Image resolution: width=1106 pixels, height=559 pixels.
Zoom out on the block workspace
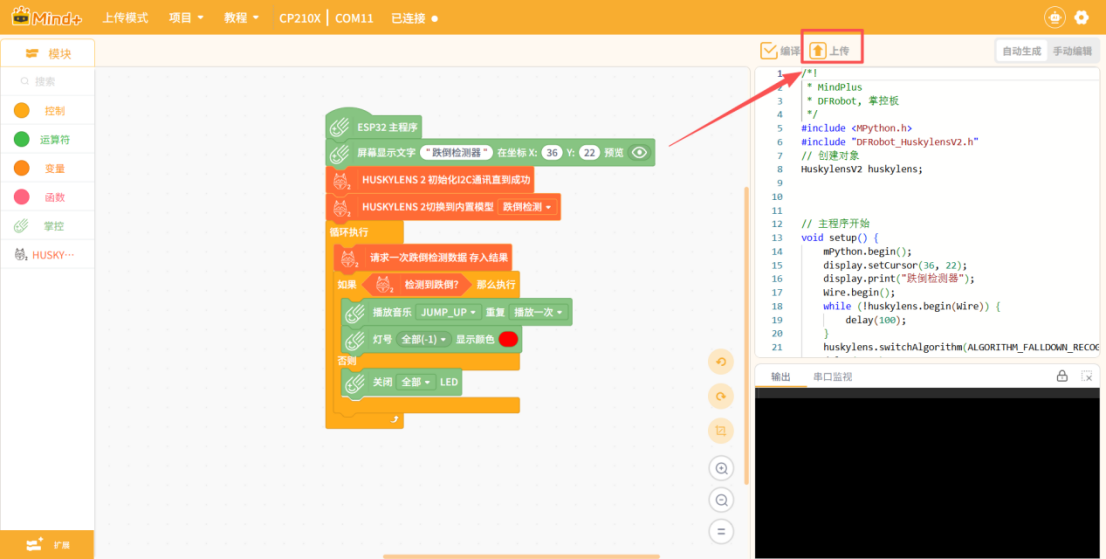point(720,499)
